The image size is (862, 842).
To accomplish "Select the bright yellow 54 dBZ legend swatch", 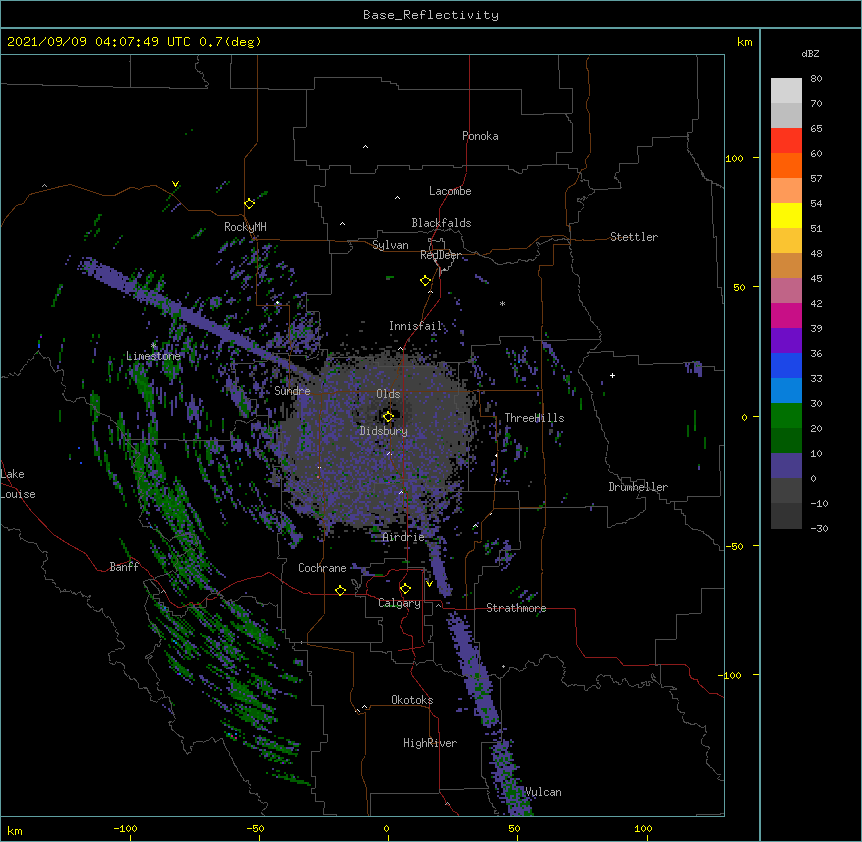I will point(786,215).
